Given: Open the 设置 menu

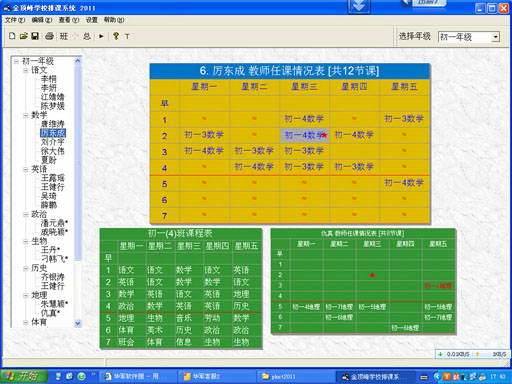Looking at the screenshot, I should pyautogui.click(x=91, y=20).
